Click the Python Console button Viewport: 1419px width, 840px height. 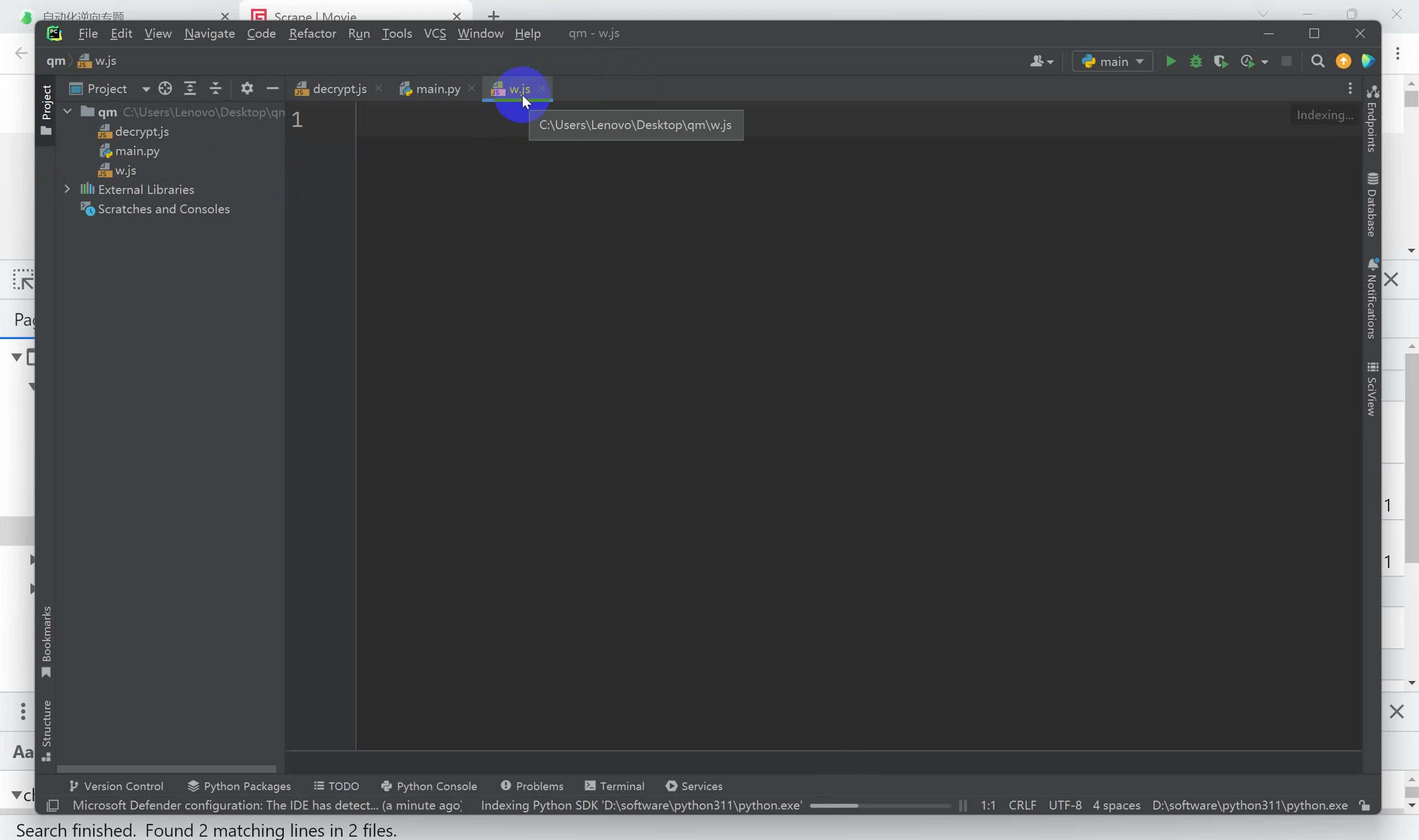click(436, 785)
